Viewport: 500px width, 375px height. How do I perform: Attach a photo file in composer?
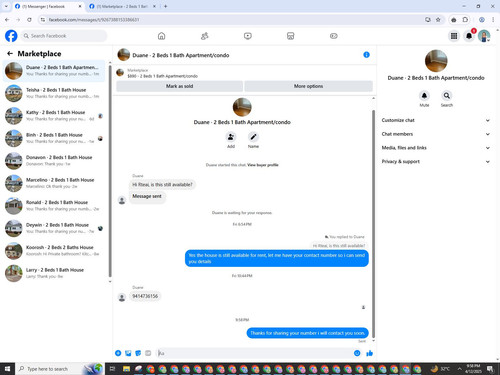pos(128,353)
